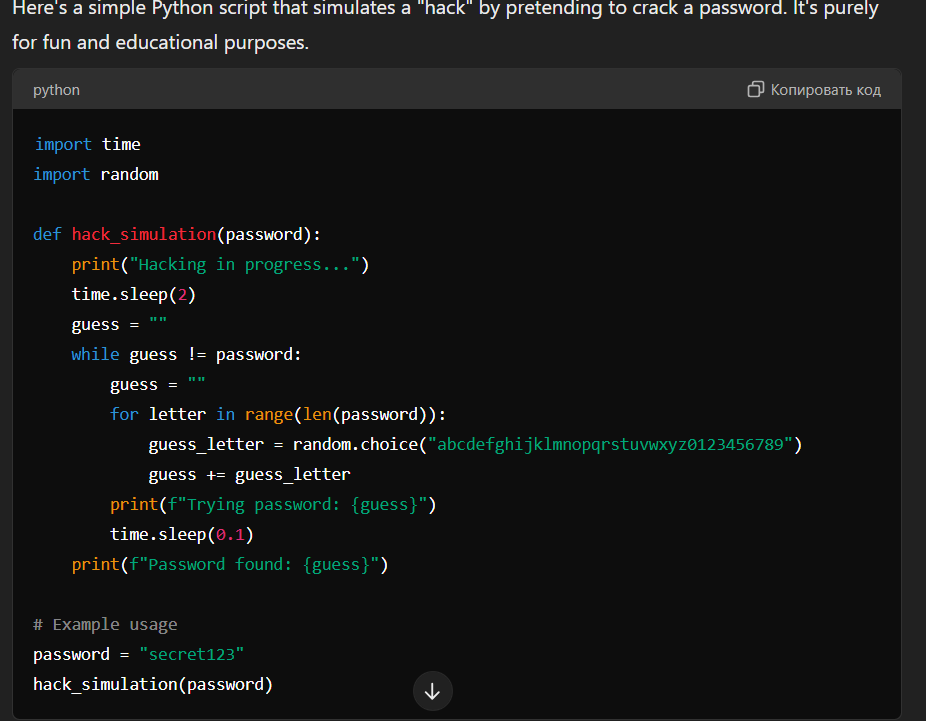Click the 'for letter in range' line

(278, 415)
